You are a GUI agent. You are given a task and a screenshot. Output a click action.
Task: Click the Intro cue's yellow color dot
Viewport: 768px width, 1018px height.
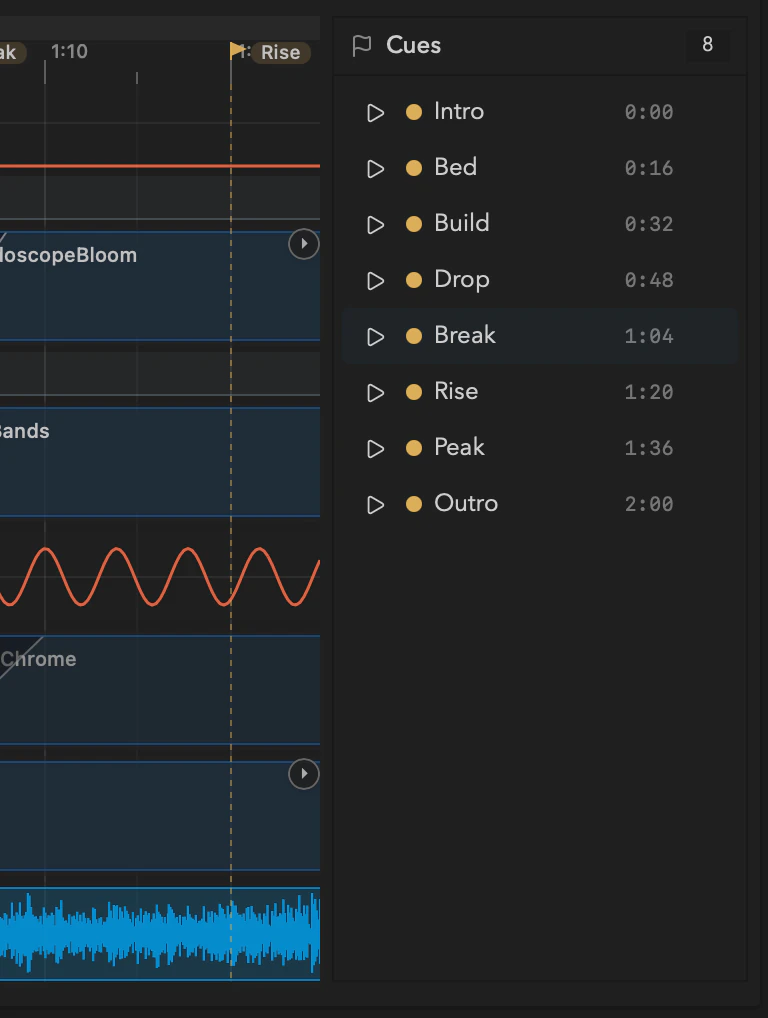tap(414, 112)
